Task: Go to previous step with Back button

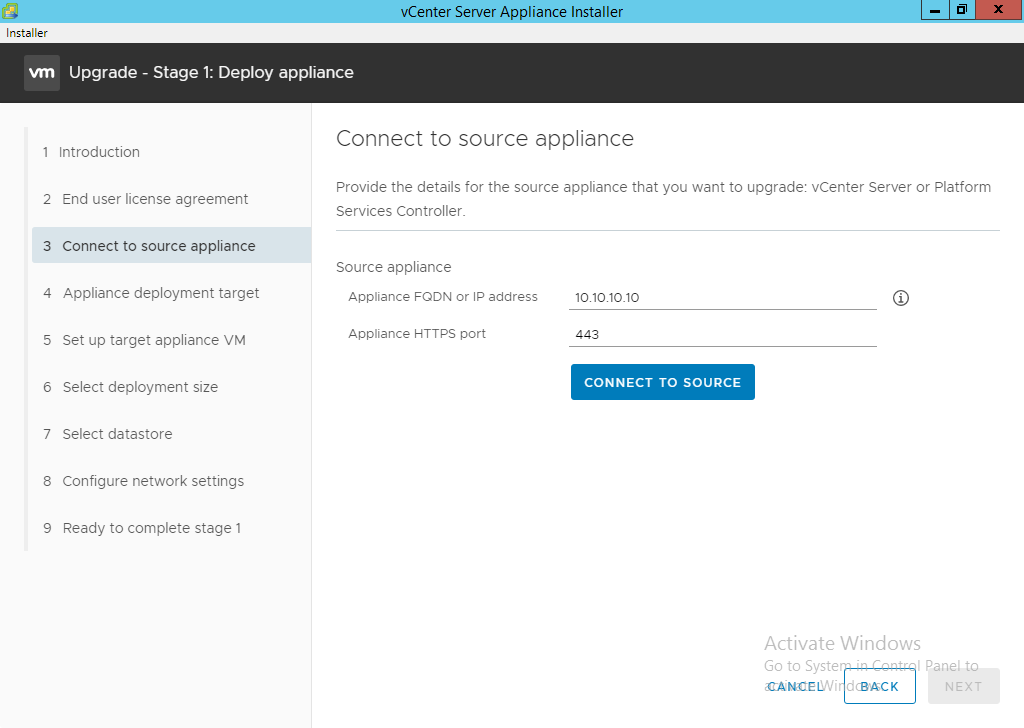Action: pyautogui.click(x=879, y=686)
